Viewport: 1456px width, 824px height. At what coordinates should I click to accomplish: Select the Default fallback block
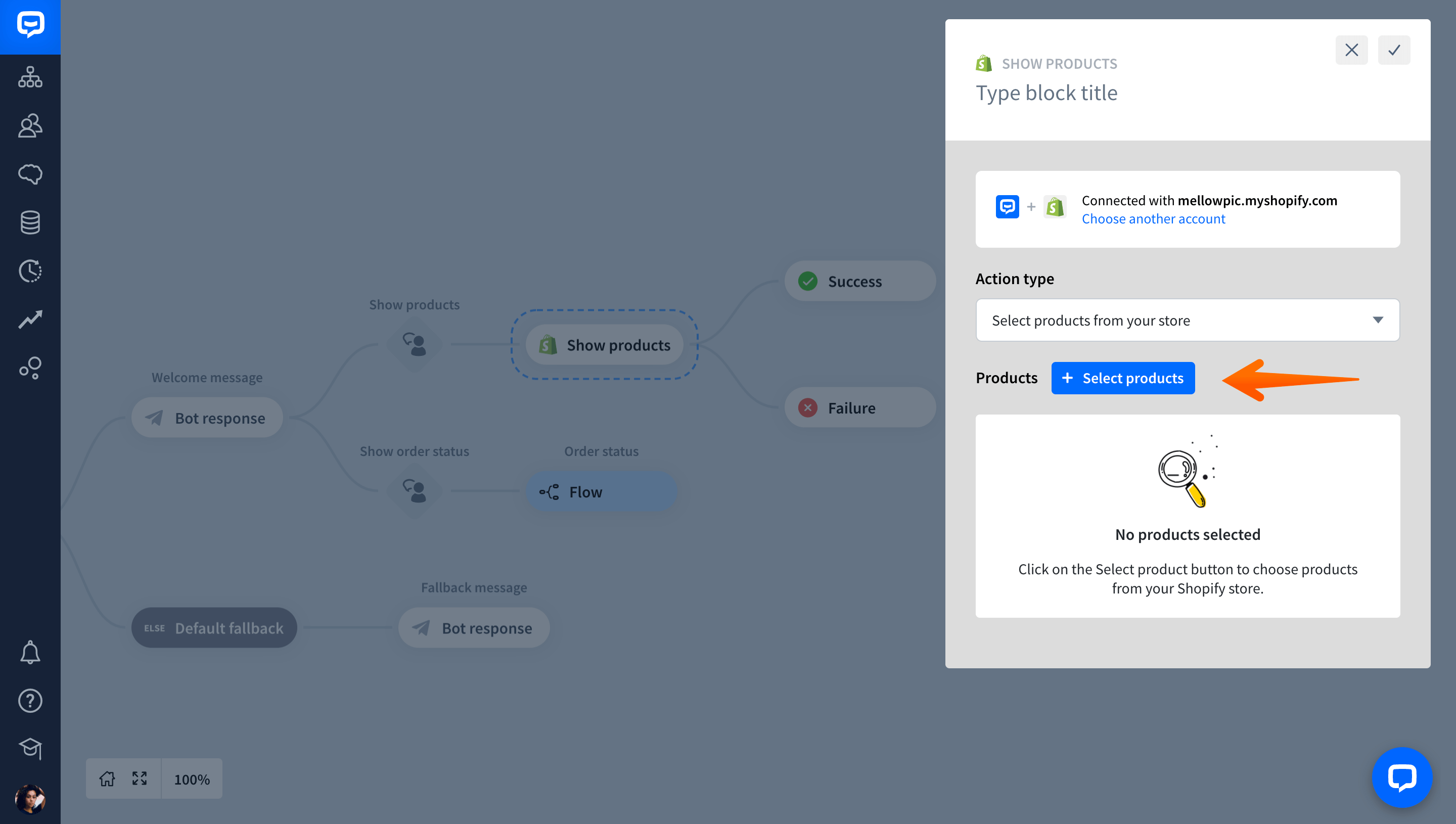[x=214, y=628]
